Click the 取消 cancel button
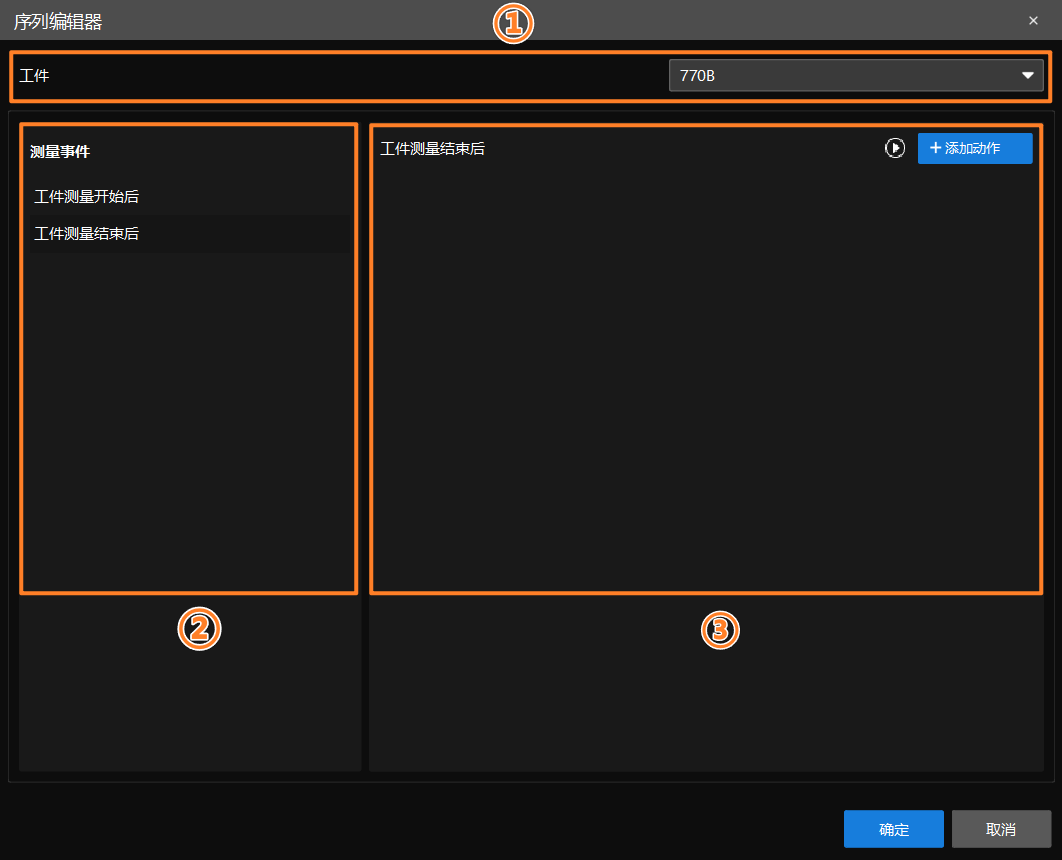This screenshot has width=1062, height=860. click(1001, 828)
